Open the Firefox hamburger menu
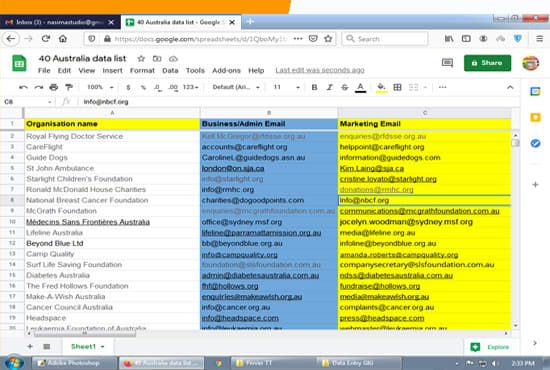 tap(539, 39)
